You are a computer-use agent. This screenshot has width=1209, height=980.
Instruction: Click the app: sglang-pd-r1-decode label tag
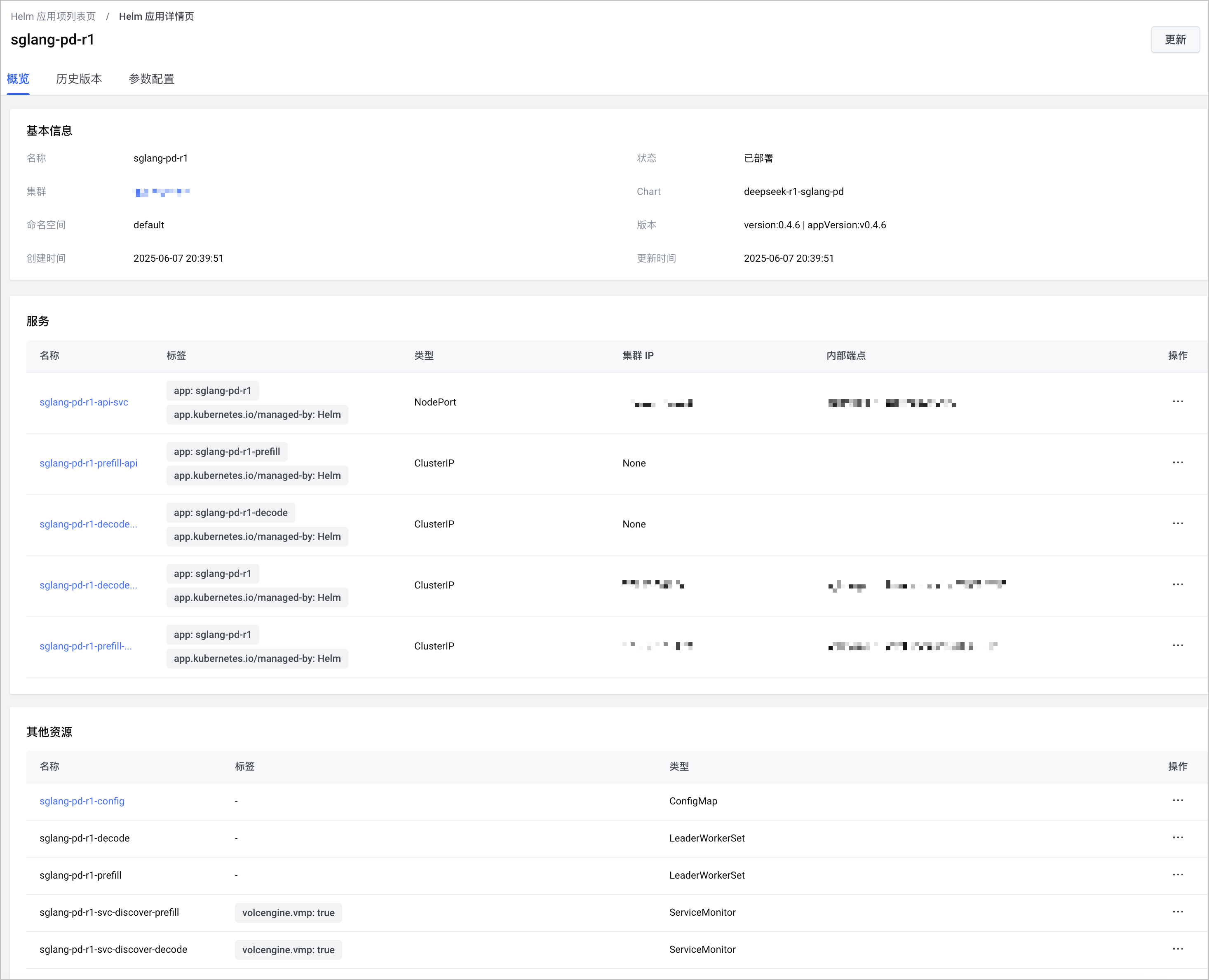click(230, 513)
